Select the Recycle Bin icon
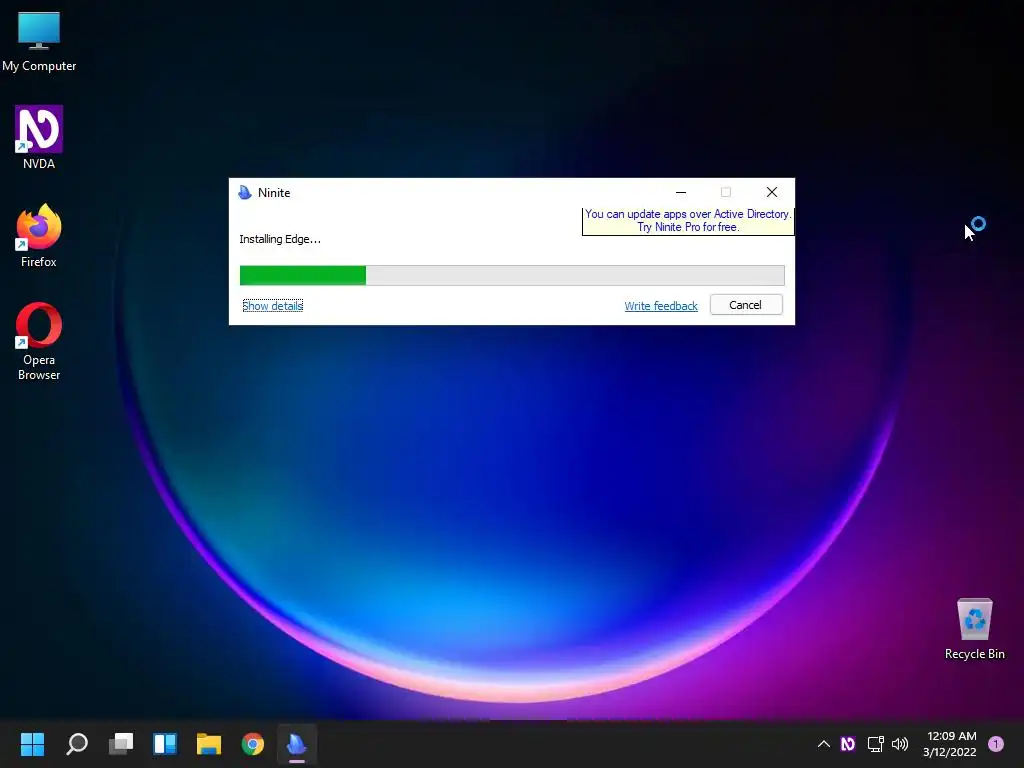The width and height of the screenshot is (1024, 768). [974, 629]
